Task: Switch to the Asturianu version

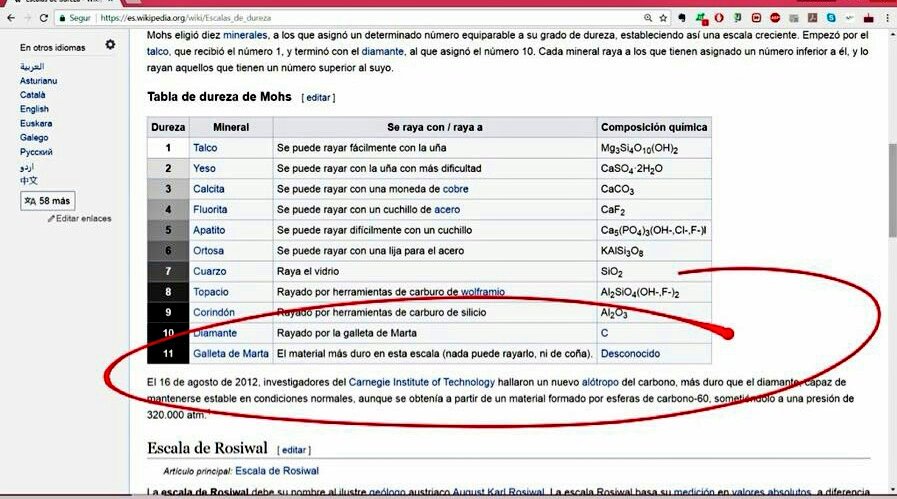Action: 38,81
